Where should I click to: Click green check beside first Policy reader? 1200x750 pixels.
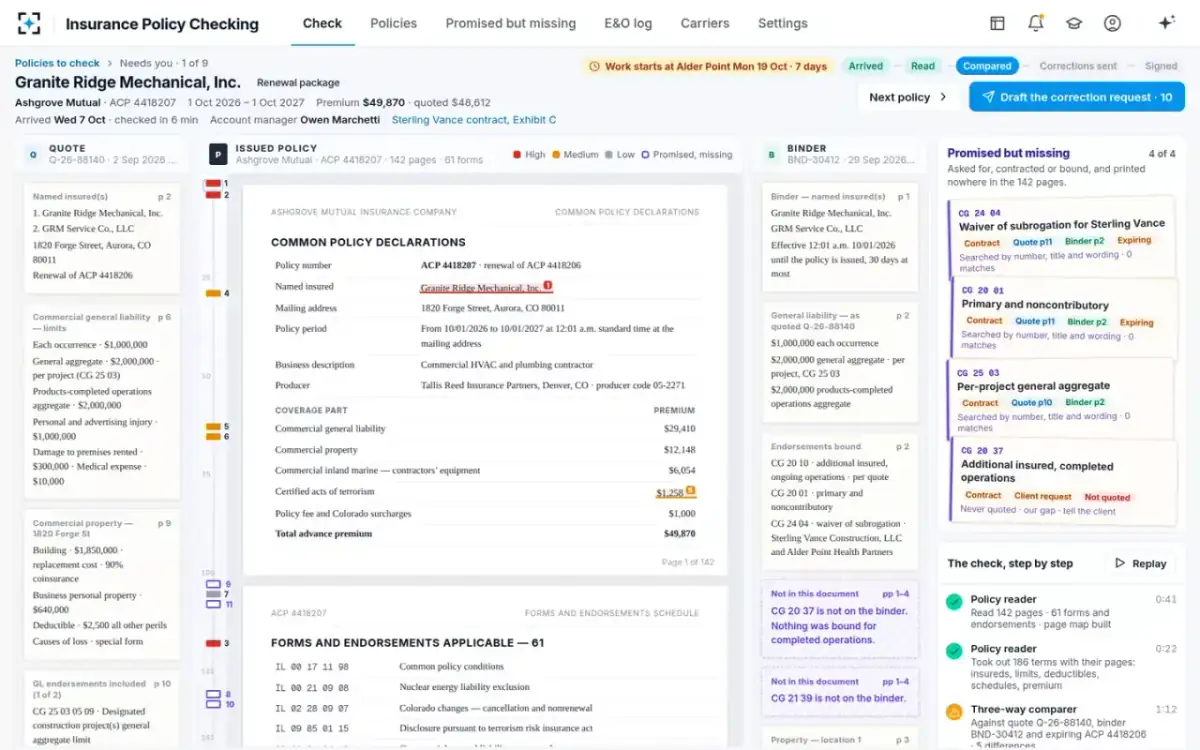(954, 601)
